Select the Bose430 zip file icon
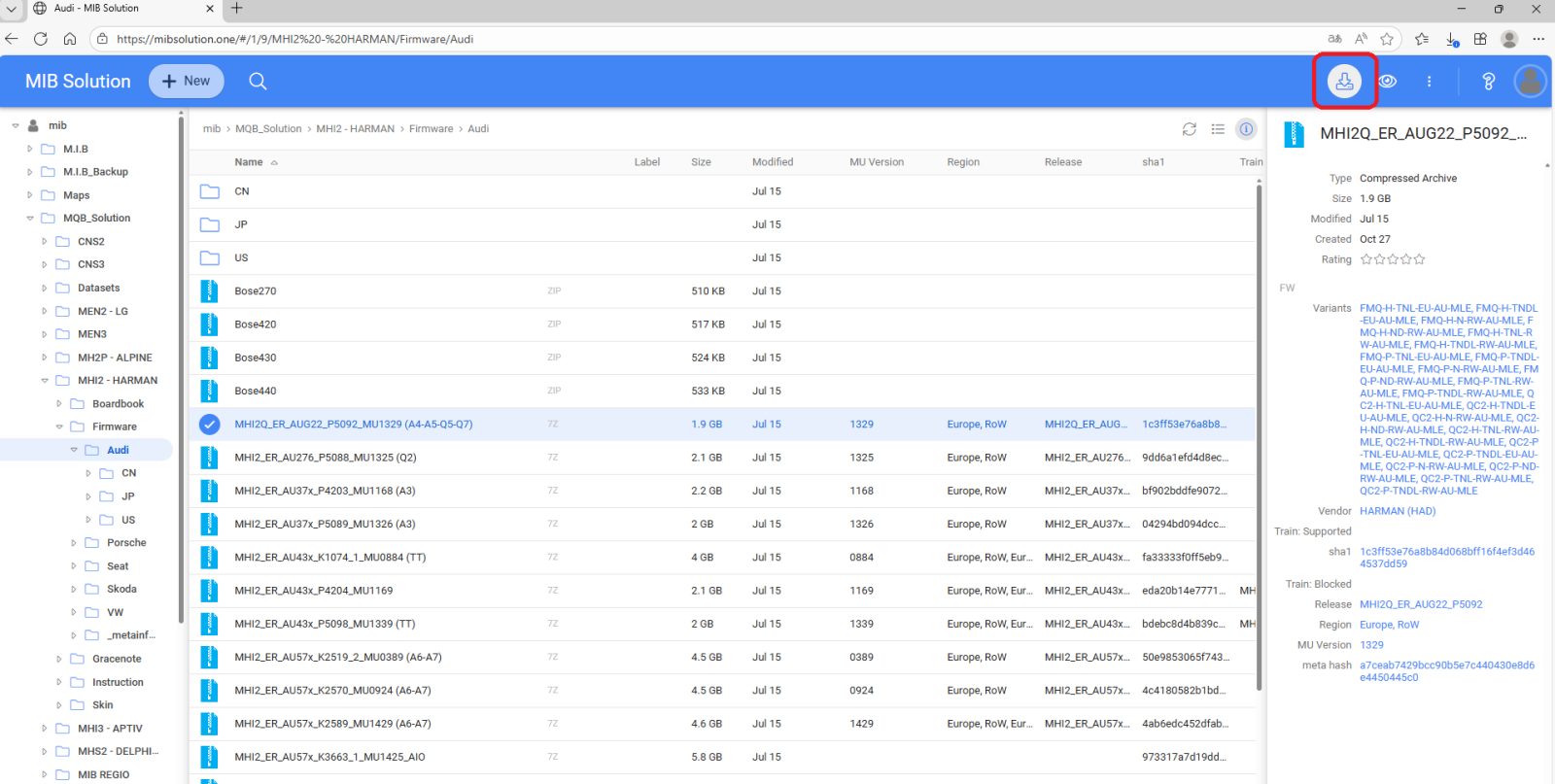Viewport: 1555px width, 784px height. 209,358
